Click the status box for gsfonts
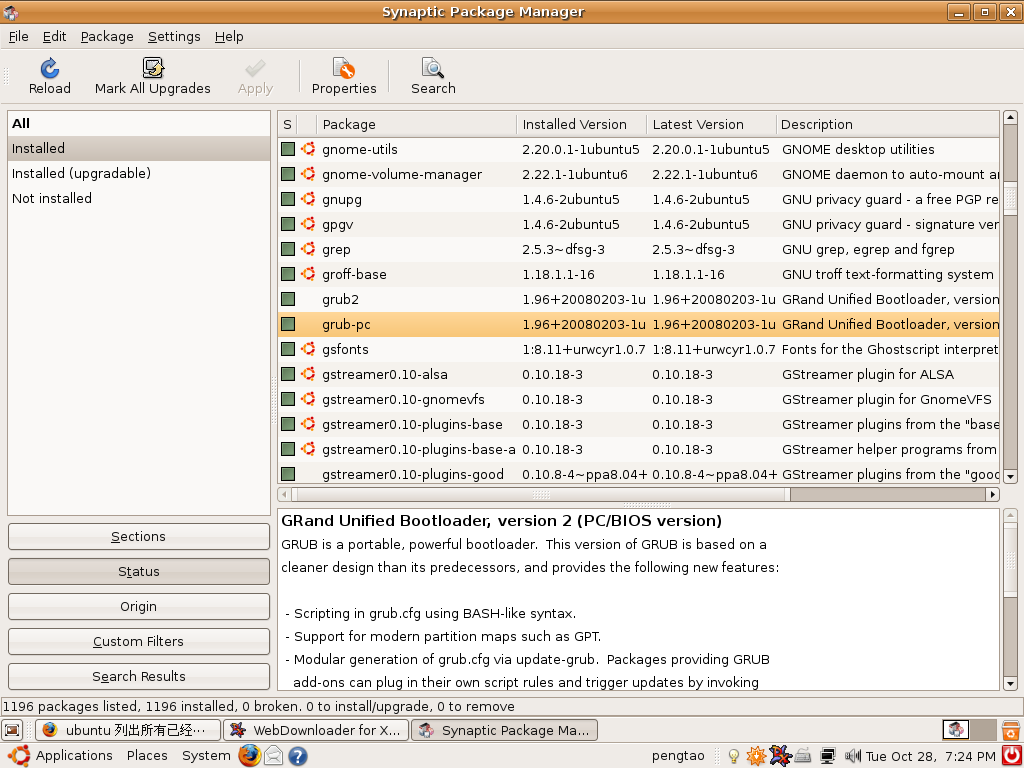Viewport: 1024px width, 768px height. (x=288, y=349)
